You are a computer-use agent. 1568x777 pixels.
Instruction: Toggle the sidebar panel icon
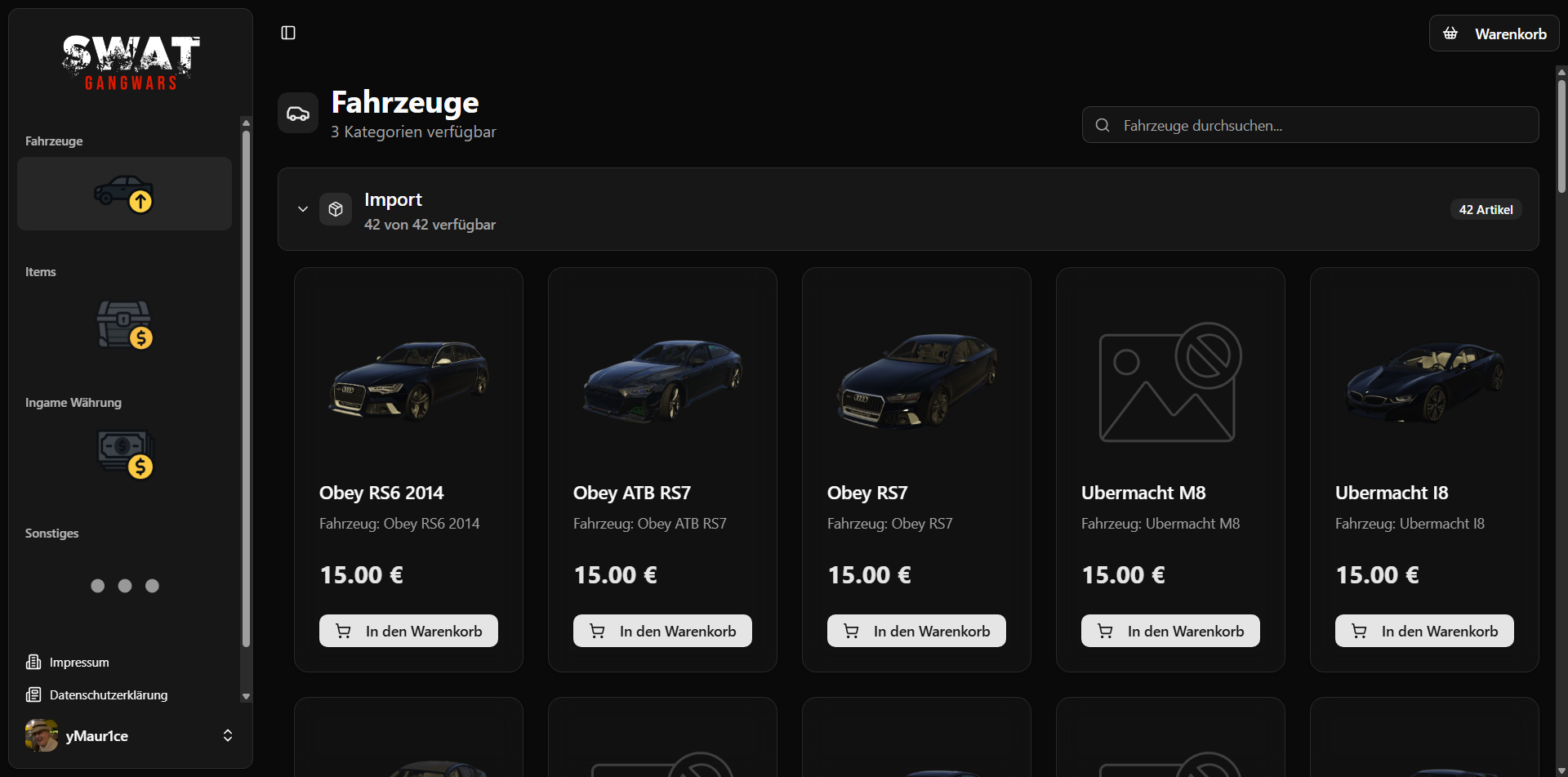[x=288, y=33]
